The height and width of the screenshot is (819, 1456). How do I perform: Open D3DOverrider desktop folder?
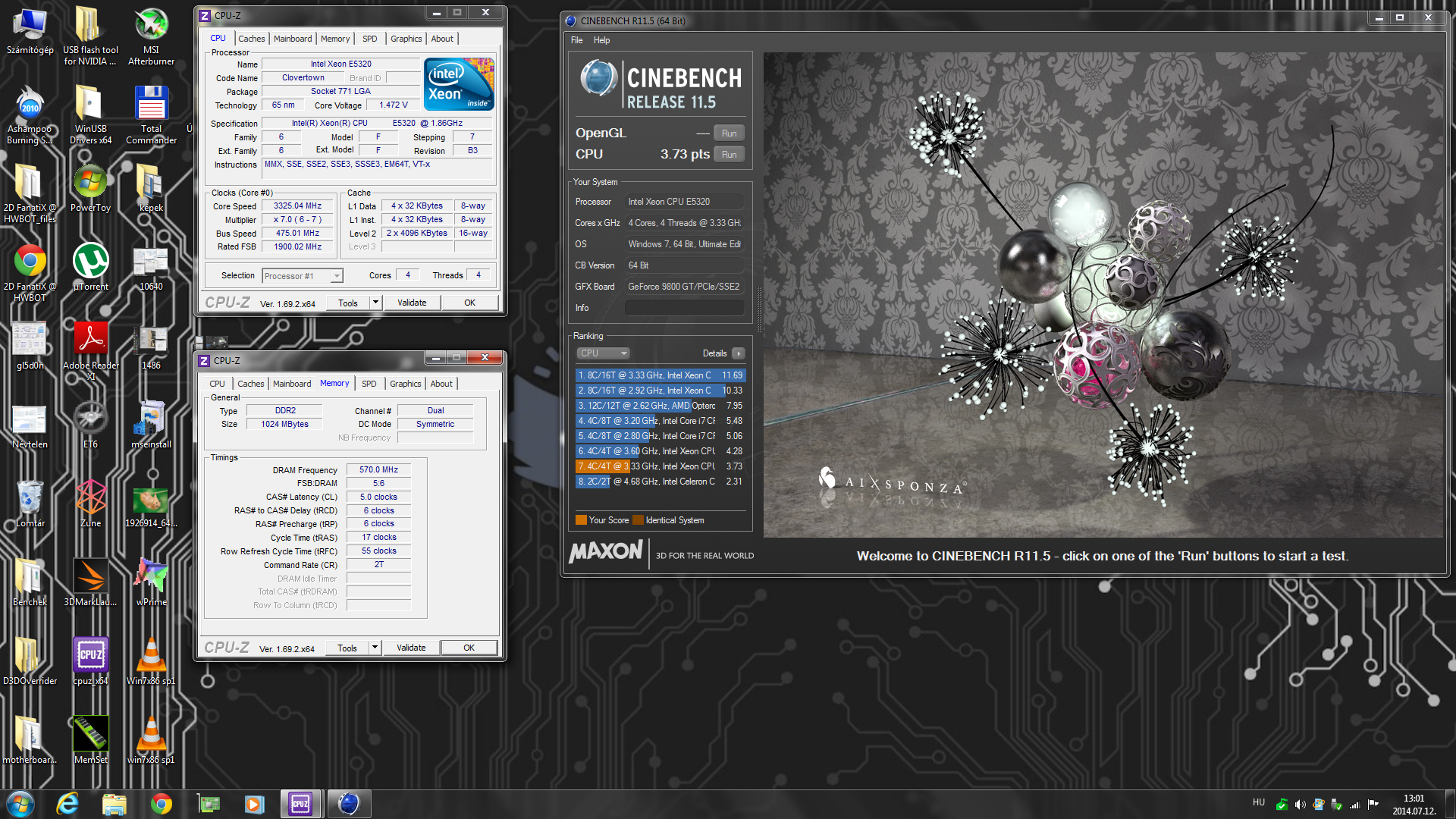[30, 661]
